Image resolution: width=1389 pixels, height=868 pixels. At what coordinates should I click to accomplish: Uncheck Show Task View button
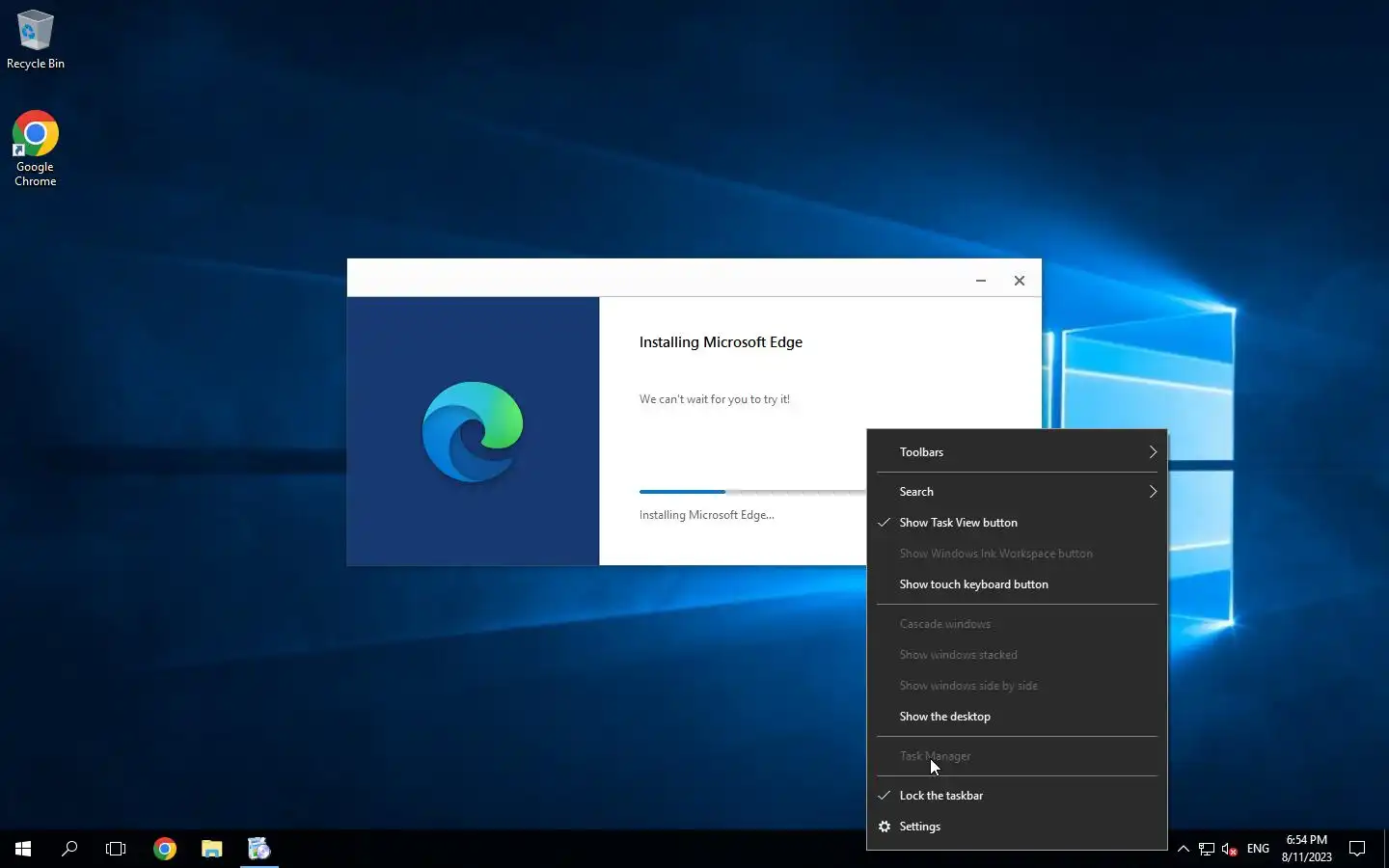[1017, 523]
